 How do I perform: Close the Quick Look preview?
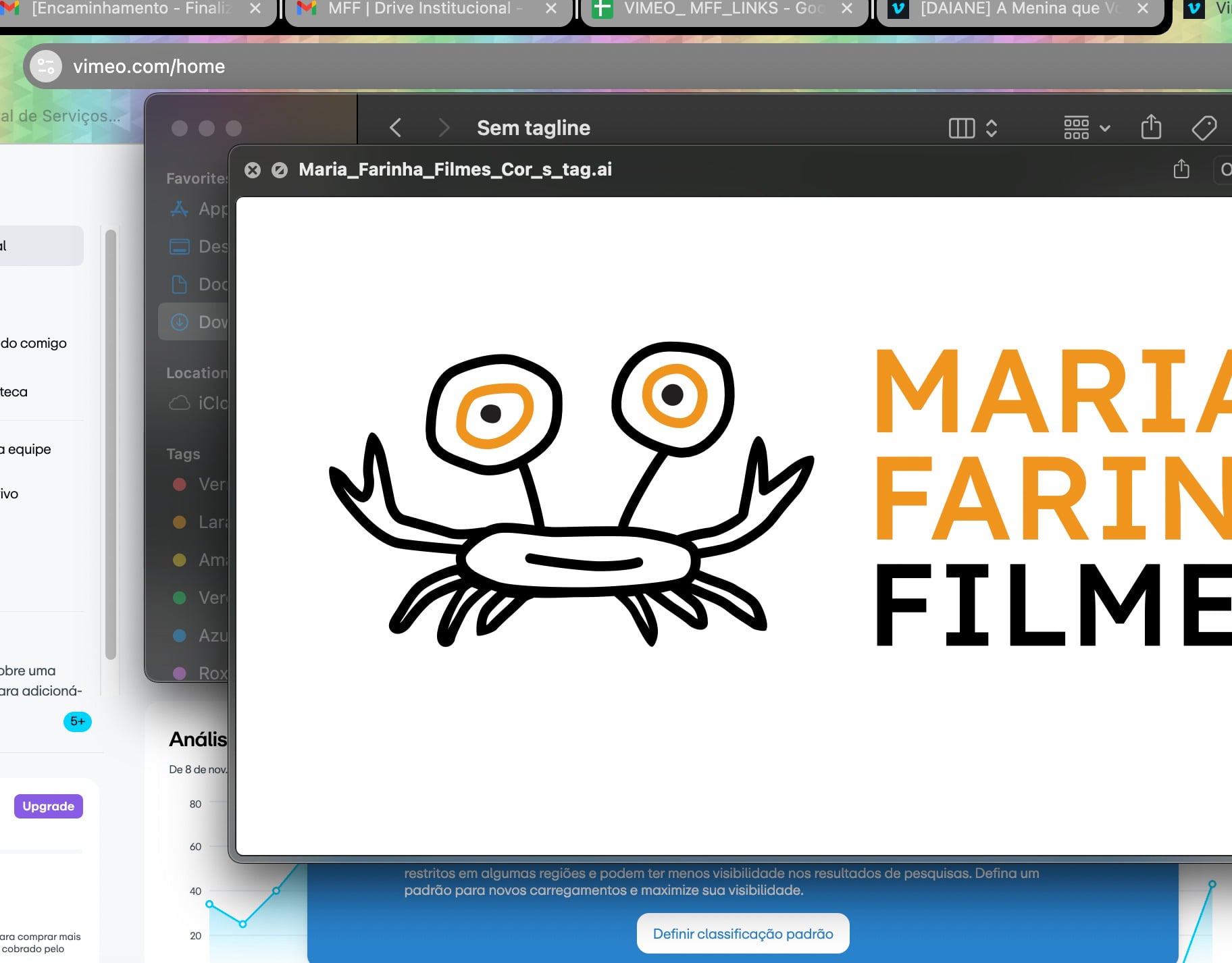[x=253, y=170]
